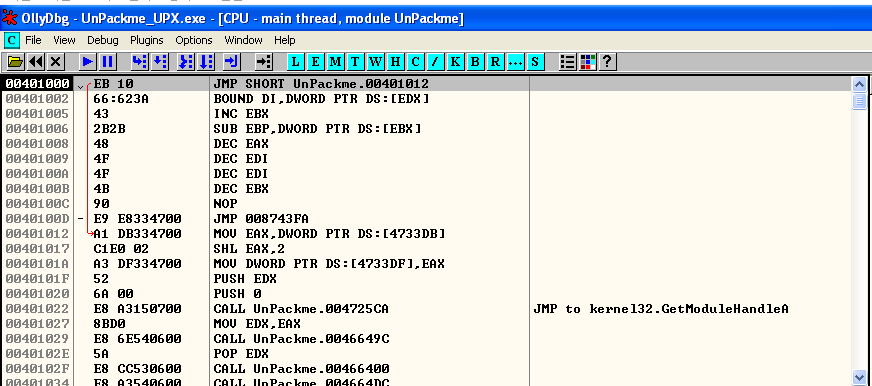Image resolution: width=872 pixels, height=386 pixels.
Task: Show Executable modules with E button
Action: coord(315,62)
